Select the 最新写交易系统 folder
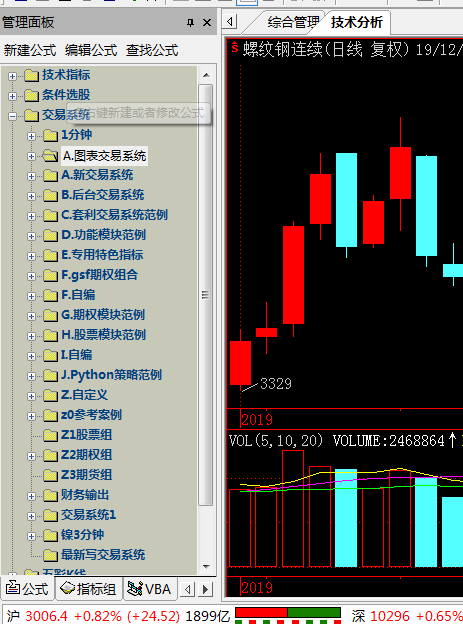 pos(103,555)
